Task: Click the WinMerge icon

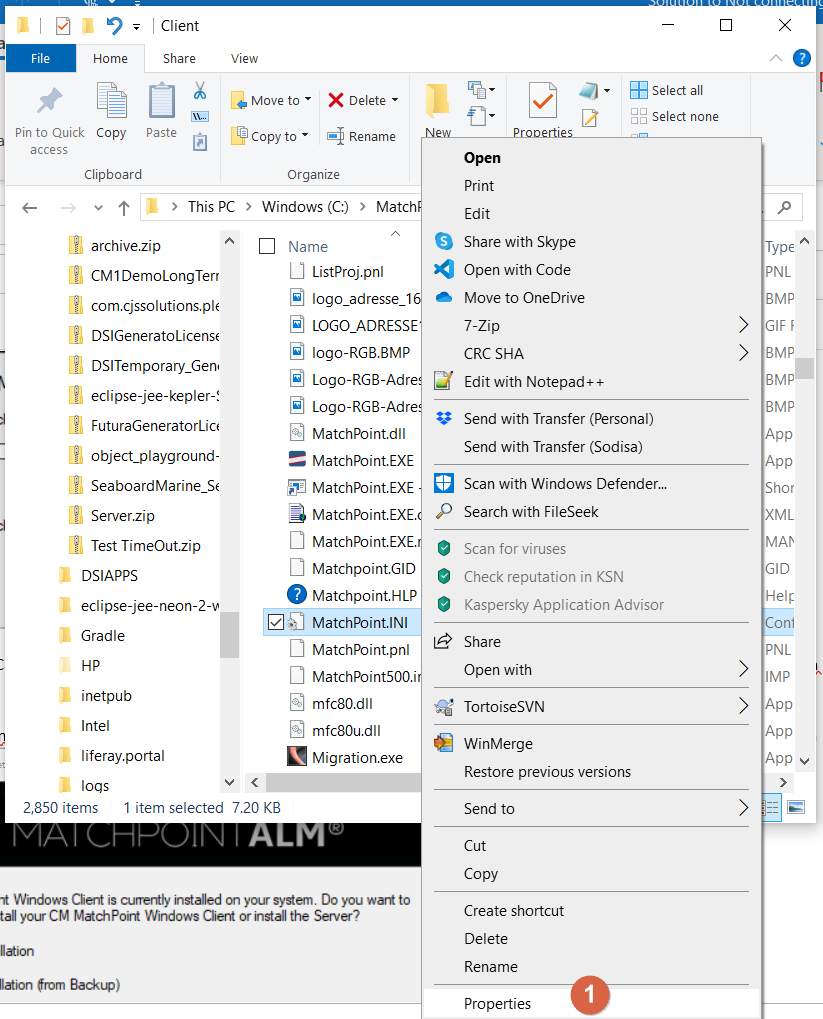Action: [x=444, y=743]
